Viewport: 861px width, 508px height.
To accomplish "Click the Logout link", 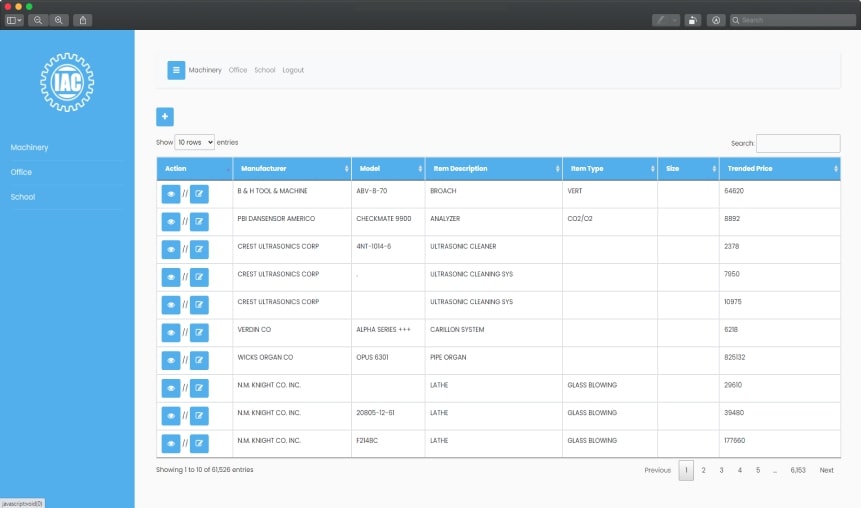I will click(293, 70).
